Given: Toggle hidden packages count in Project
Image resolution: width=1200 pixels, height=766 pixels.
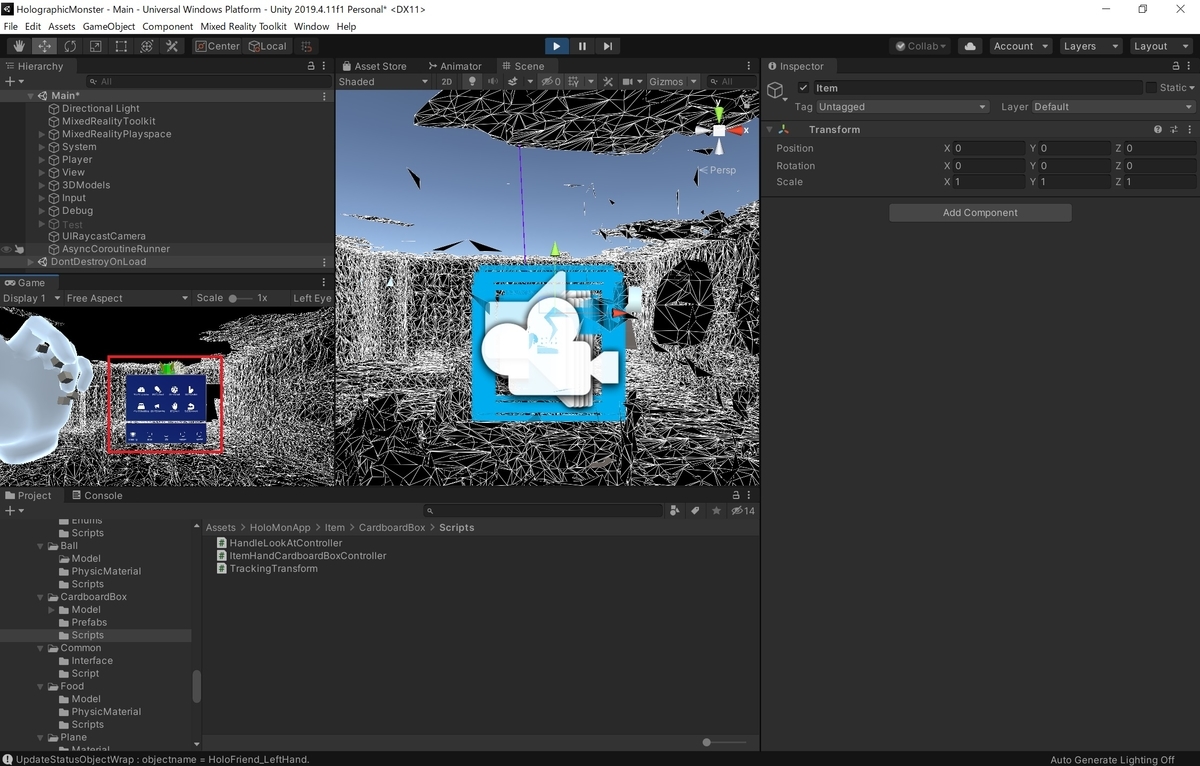Looking at the screenshot, I should 743,510.
